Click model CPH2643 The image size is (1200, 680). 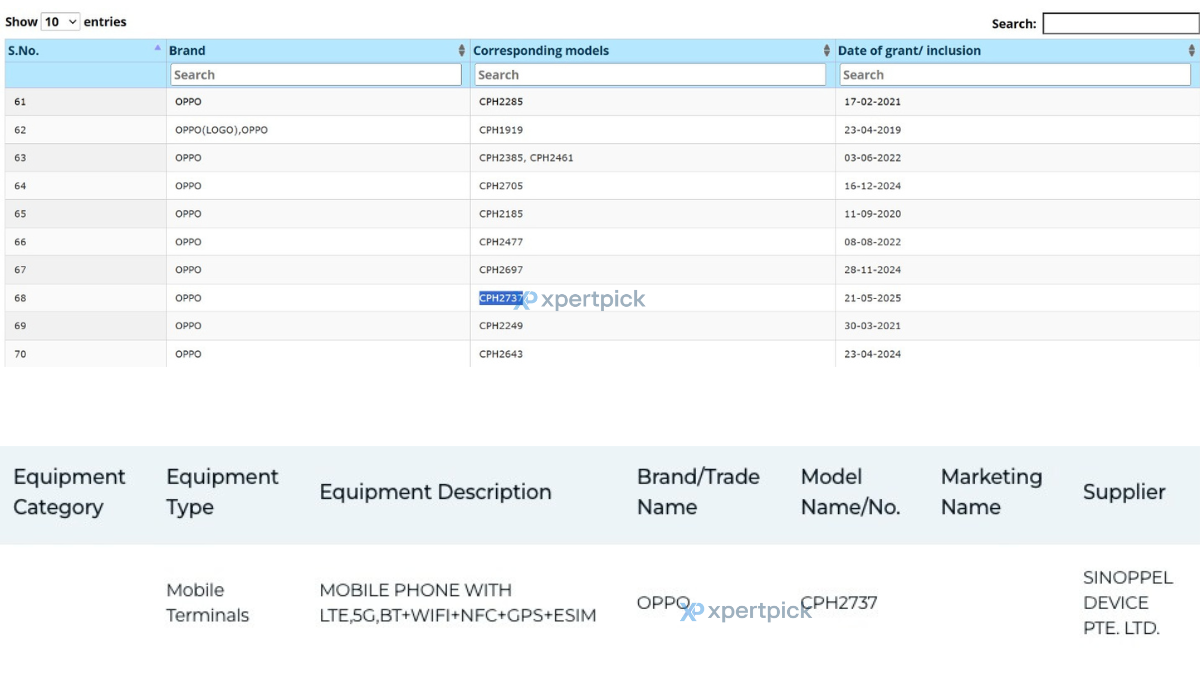(501, 354)
